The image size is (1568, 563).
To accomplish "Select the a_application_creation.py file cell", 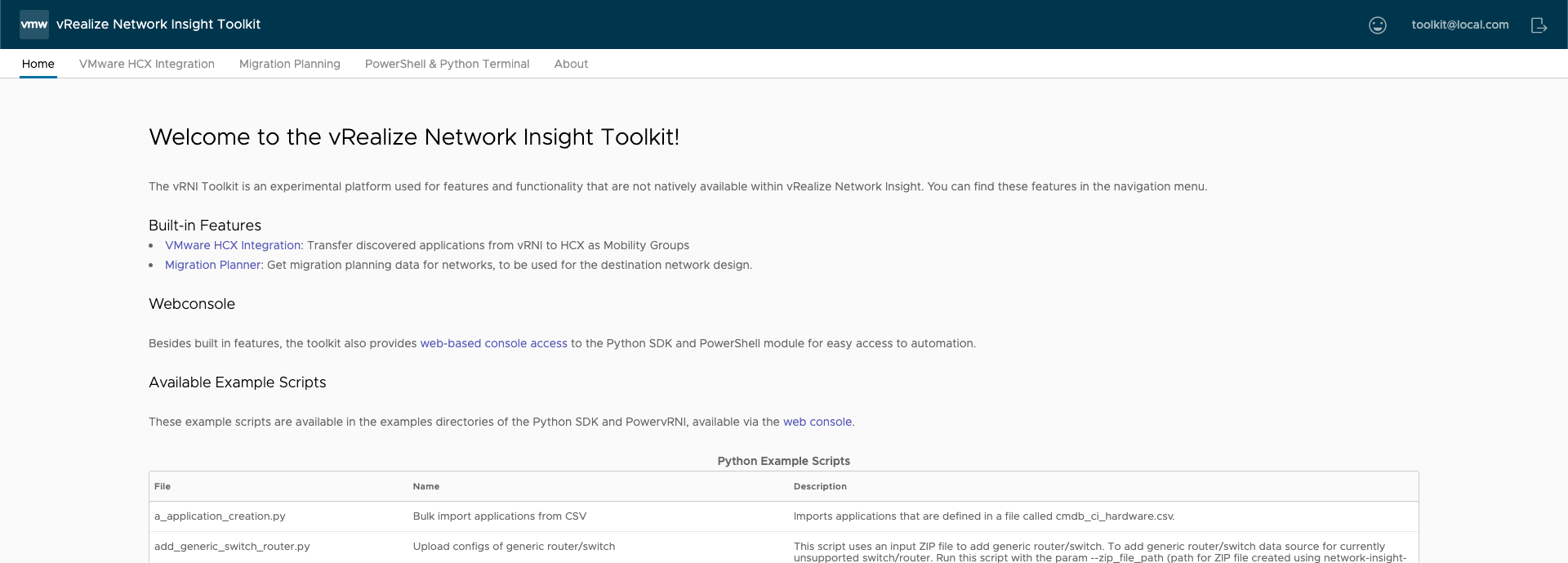I will click(x=220, y=516).
